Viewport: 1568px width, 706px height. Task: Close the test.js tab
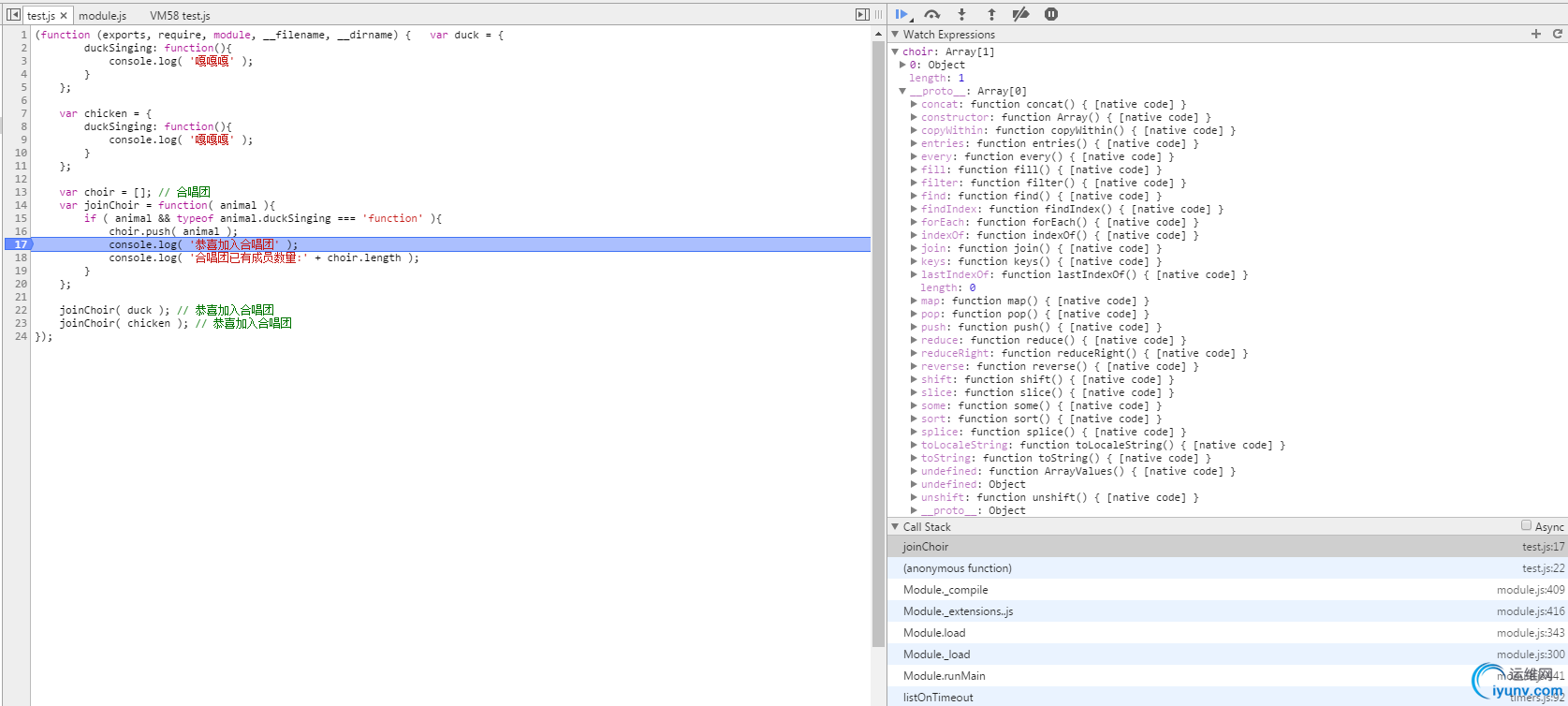pos(64,16)
